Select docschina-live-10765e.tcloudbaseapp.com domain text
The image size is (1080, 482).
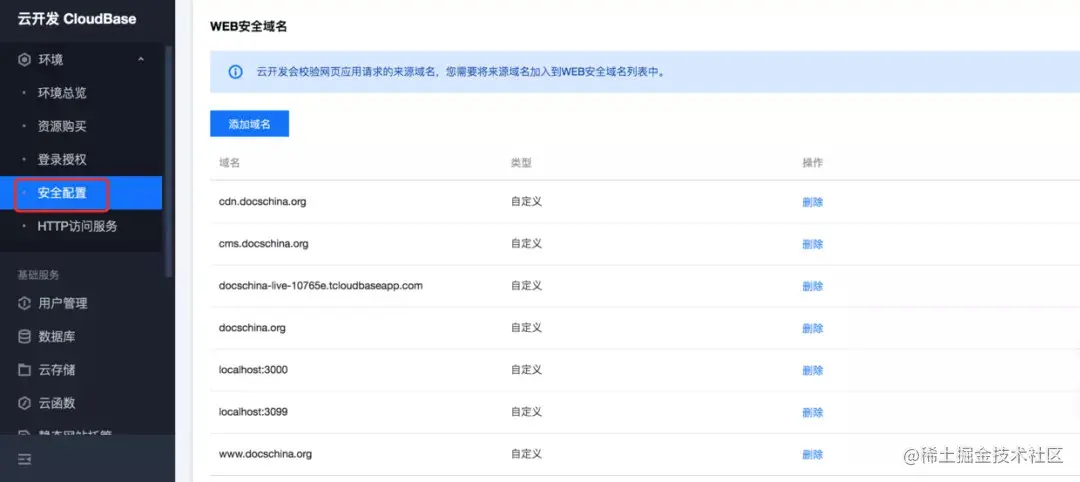pyautogui.click(x=321, y=286)
